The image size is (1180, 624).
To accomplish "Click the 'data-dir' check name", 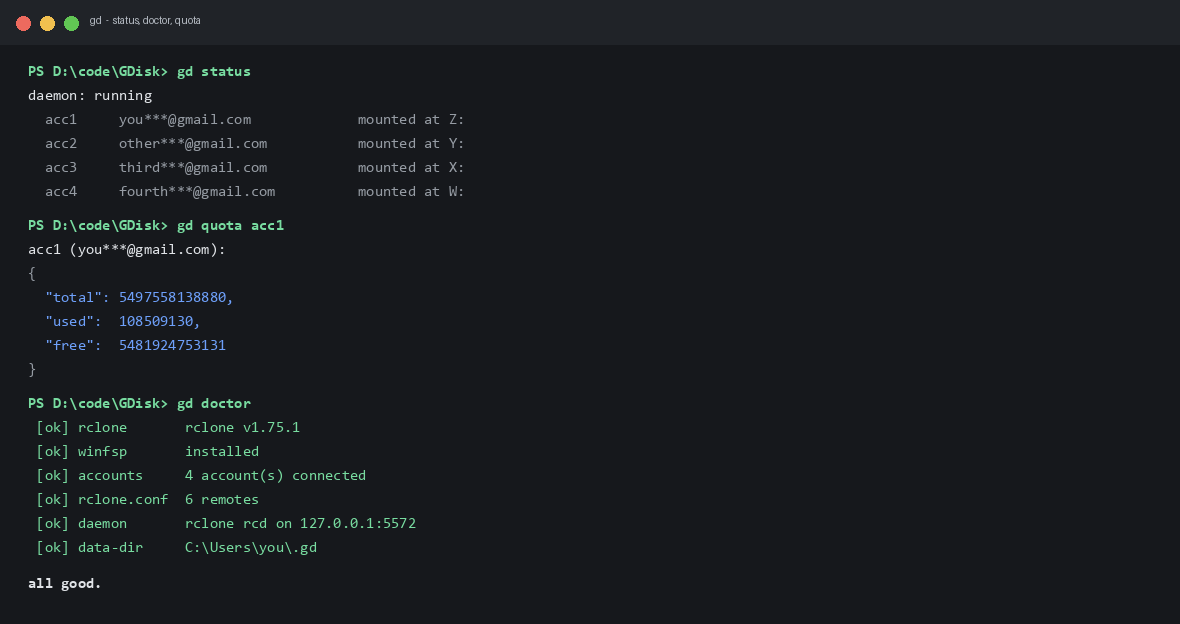I will pyautogui.click(x=111, y=549).
